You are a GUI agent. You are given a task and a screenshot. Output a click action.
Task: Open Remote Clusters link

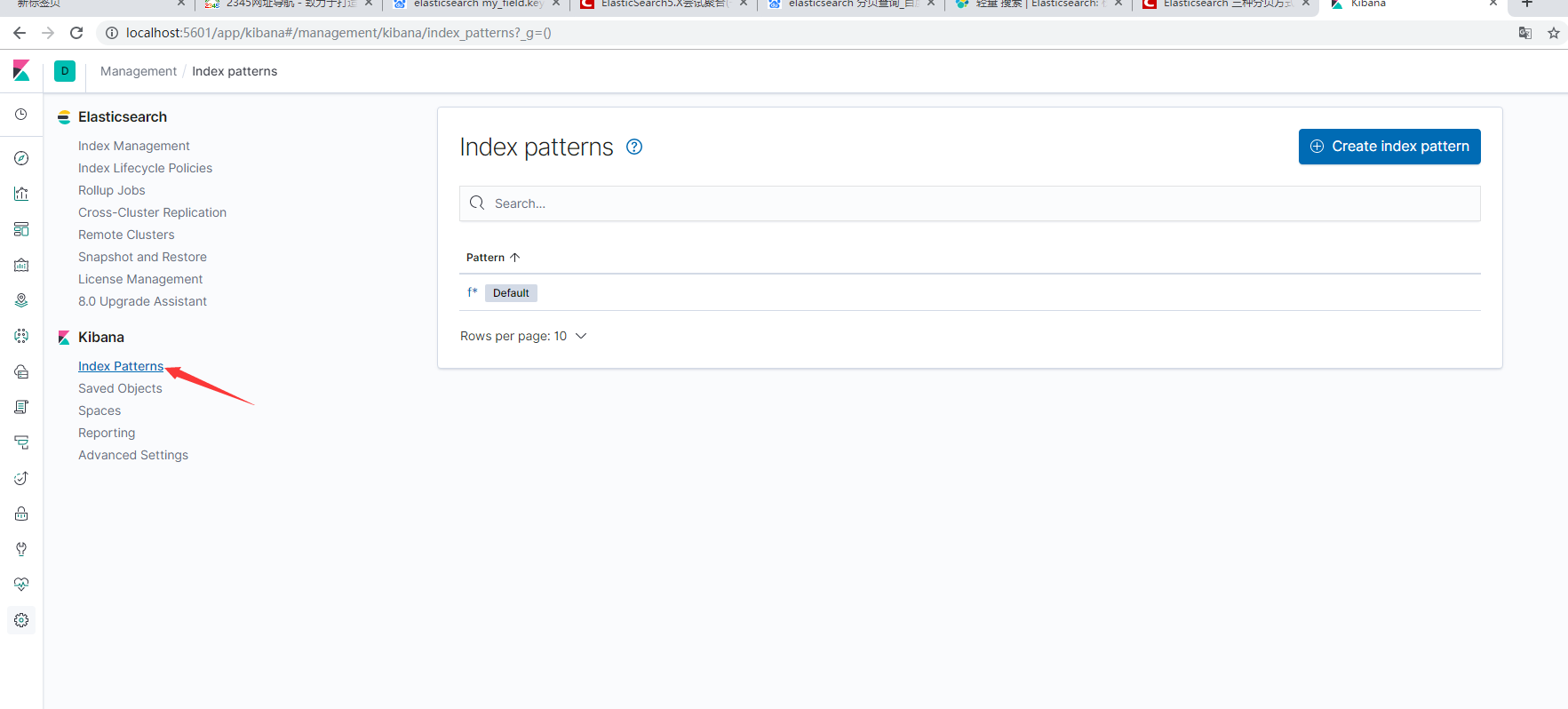coord(126,235)
